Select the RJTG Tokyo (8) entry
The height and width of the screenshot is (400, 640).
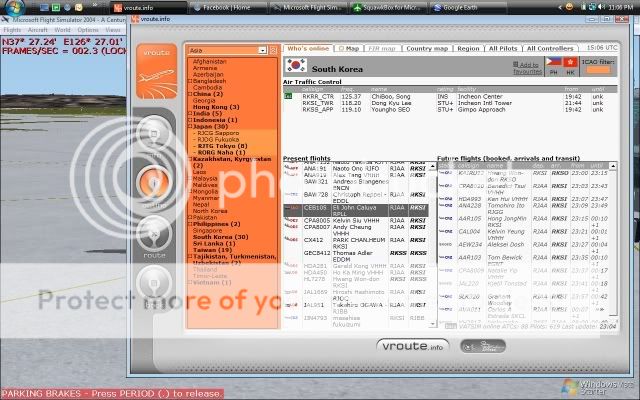(225, 145)
